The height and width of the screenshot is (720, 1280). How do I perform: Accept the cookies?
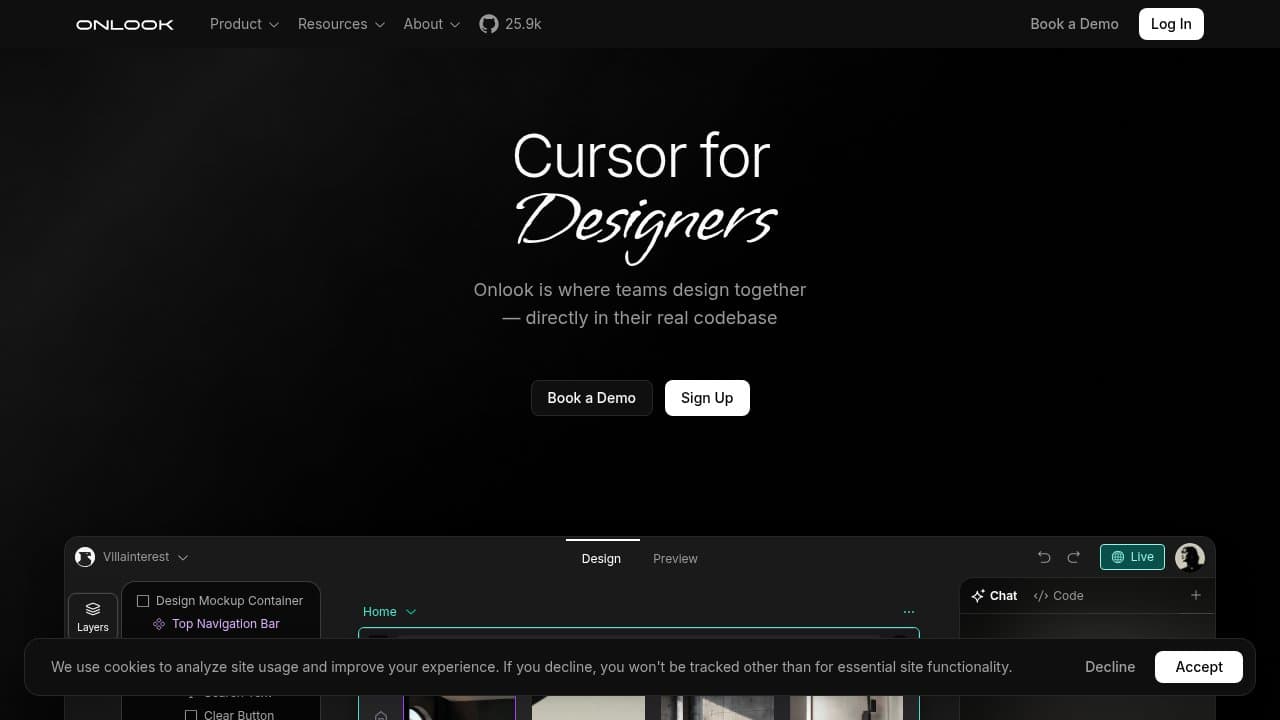point(1199,667)
